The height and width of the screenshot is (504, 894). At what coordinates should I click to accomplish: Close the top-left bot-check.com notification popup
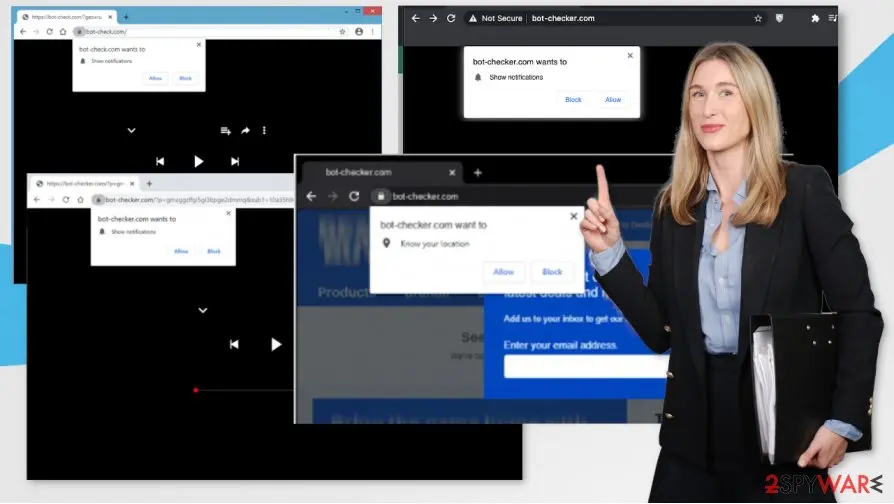pos(198,44)
